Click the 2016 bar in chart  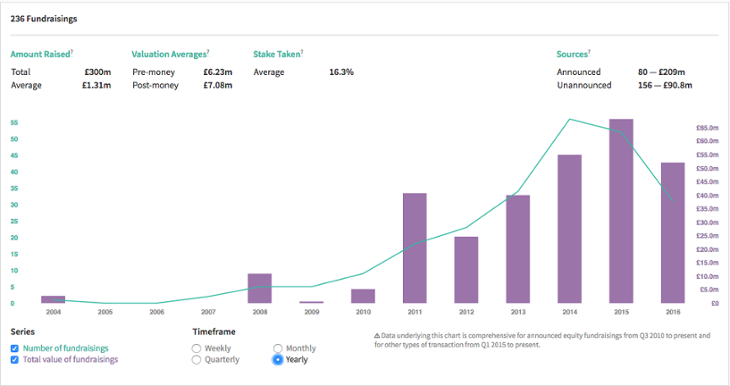click(x=673, y=233)
